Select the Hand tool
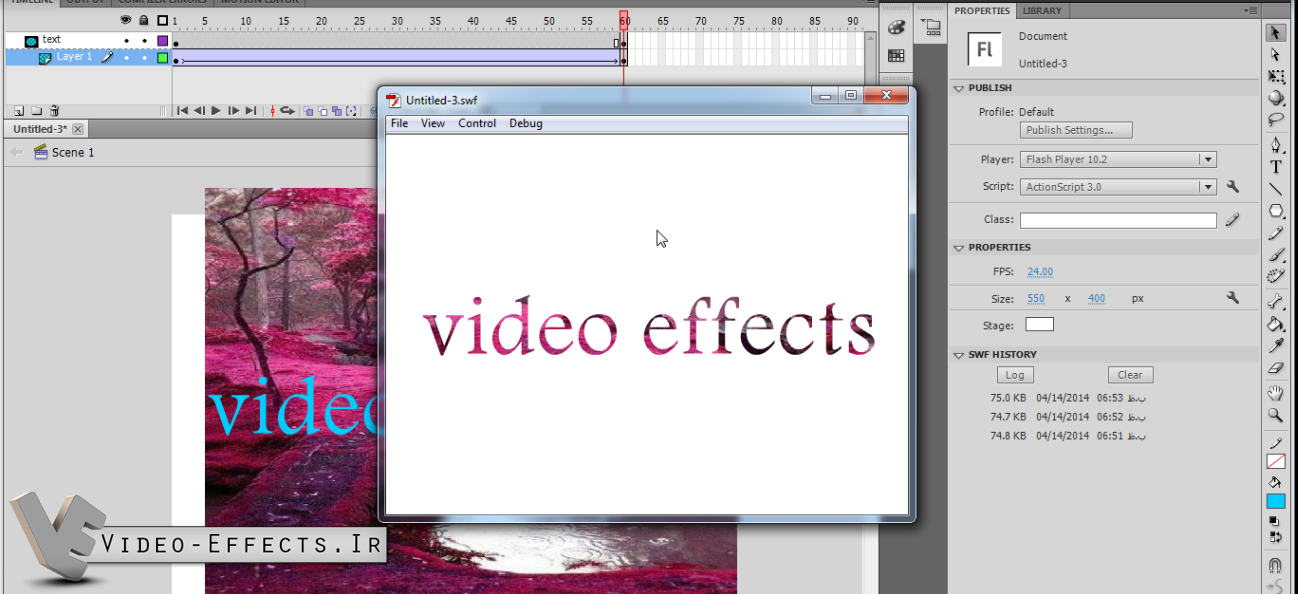The image size is (1298, 594). point(1276,393)
